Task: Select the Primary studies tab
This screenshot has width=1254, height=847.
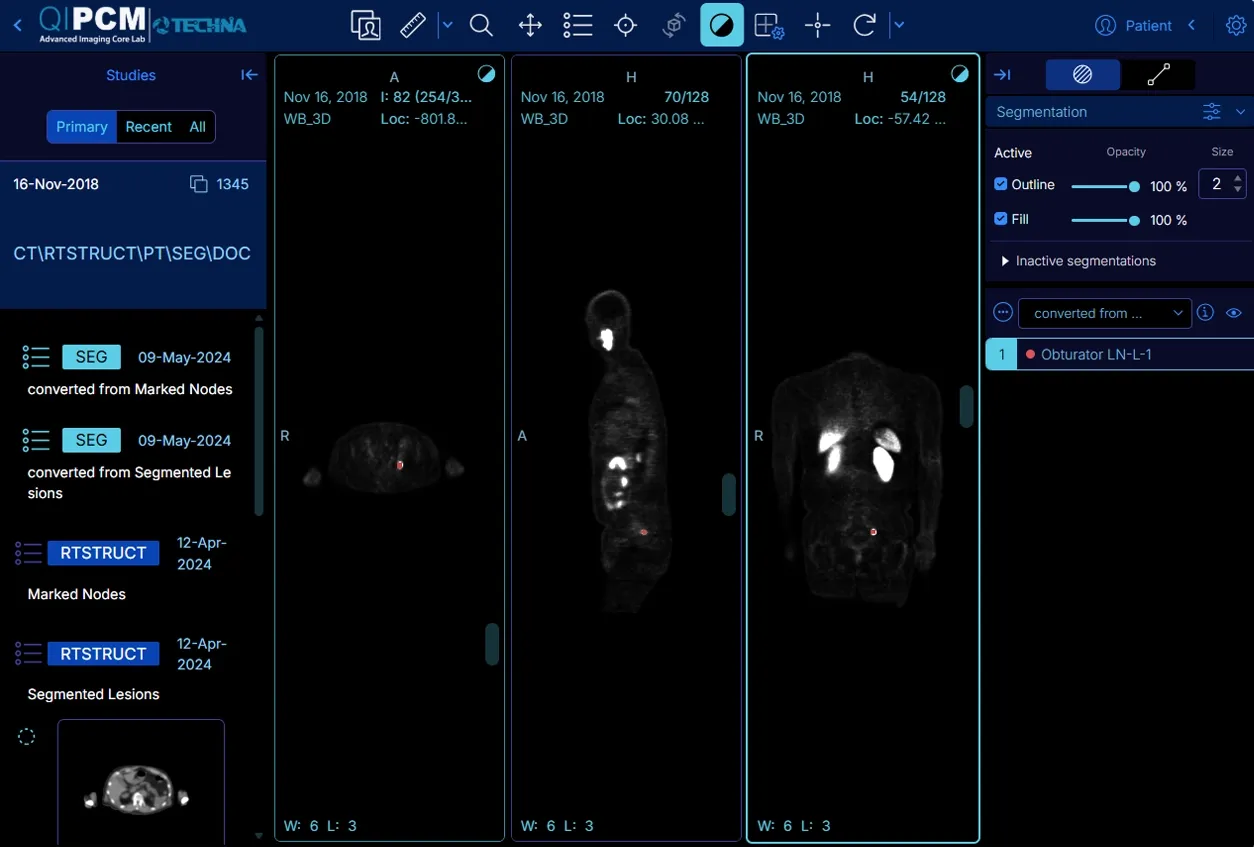Action: coord(82,127)
